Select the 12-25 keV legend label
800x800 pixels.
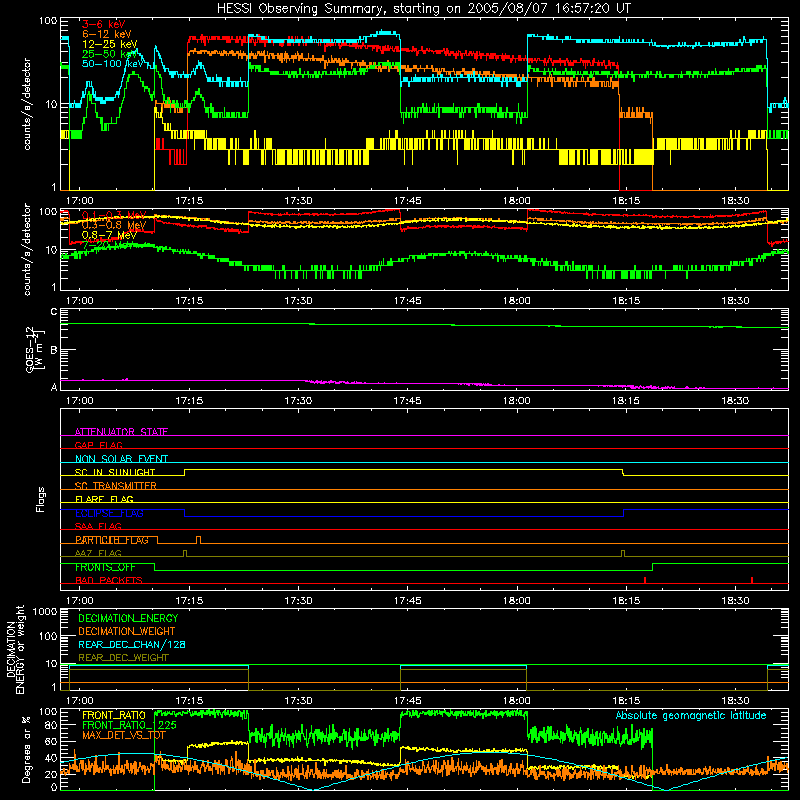110,44
